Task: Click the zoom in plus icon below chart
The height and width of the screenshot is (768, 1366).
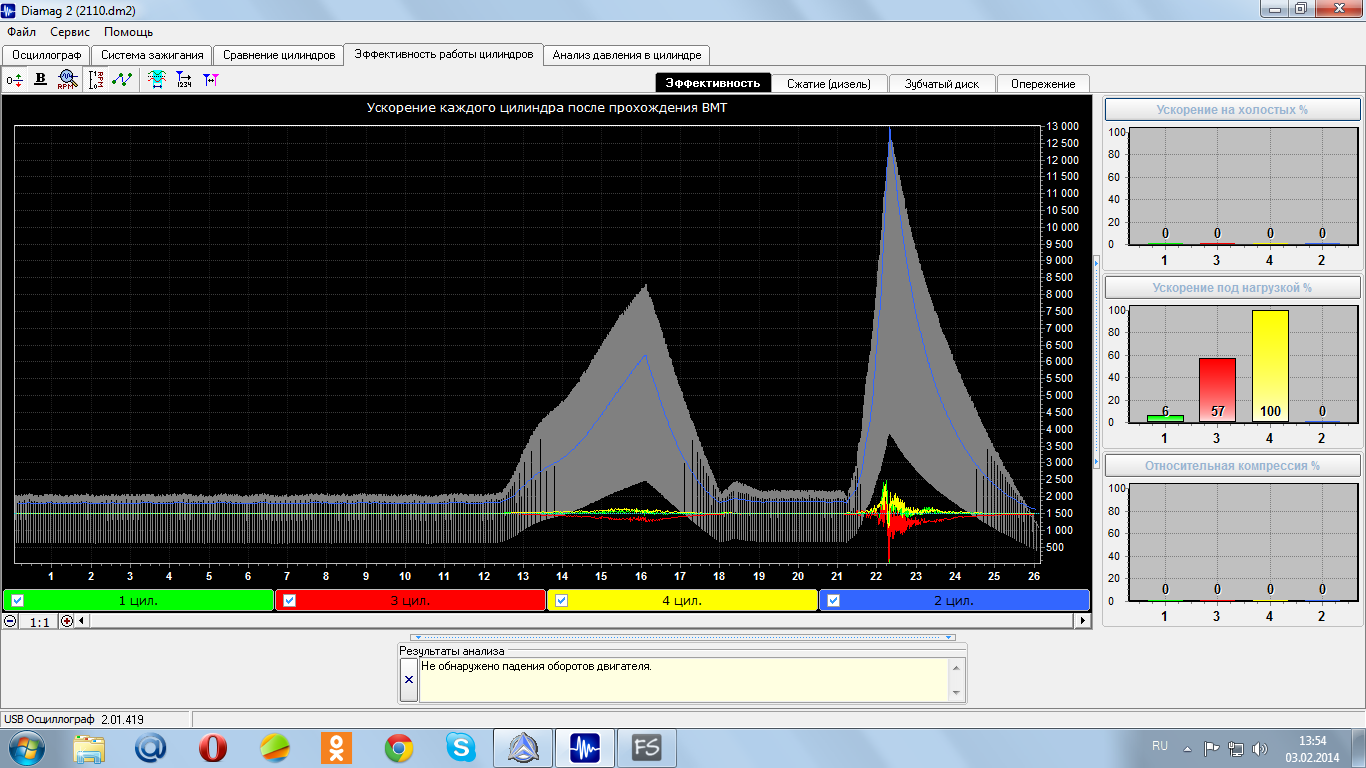Action: (x=67, y=621)
